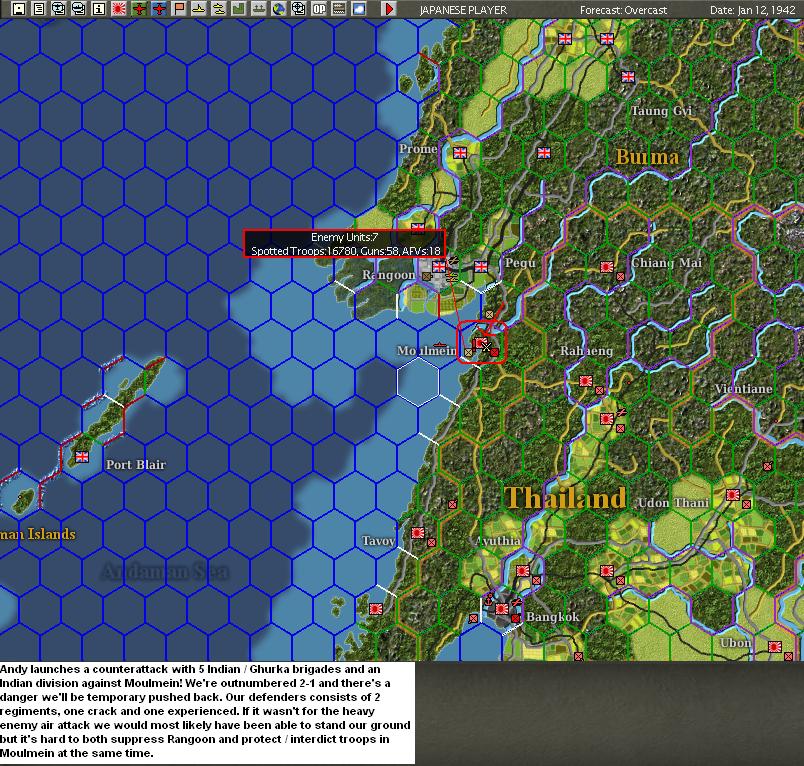Select the Japanese flag unit below Rahaeng
The height and width of the screenshot is (766, 804).
click(x=586, y=381)
